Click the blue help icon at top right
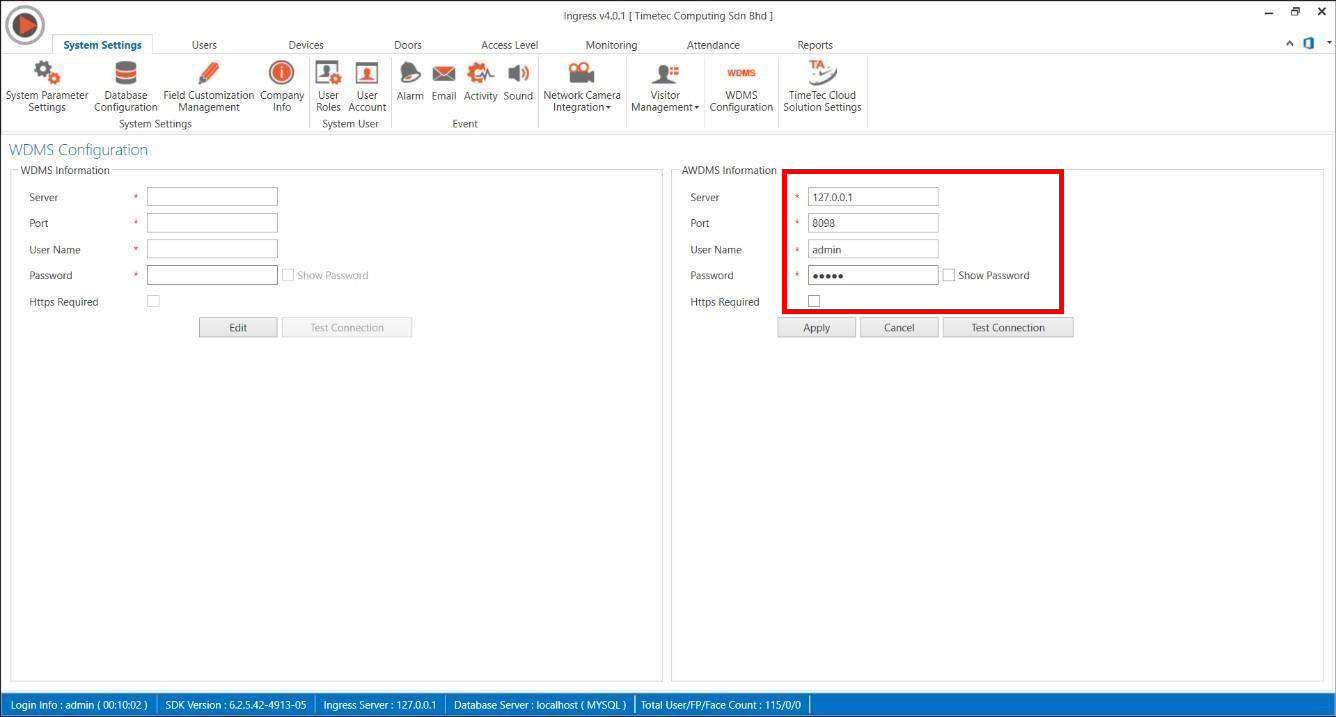Screen dimensions: 1336x717 coord(1308,43)
